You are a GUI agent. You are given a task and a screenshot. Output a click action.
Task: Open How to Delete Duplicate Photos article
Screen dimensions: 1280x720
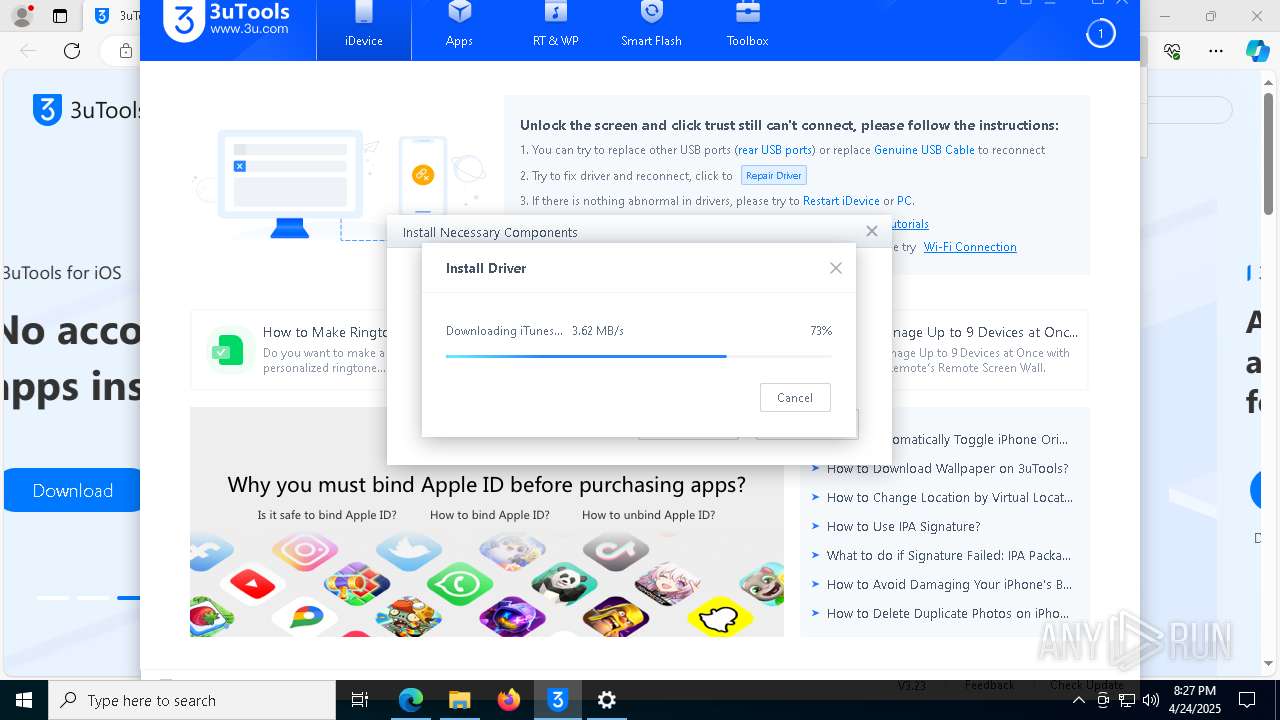(x=947, y=613)
